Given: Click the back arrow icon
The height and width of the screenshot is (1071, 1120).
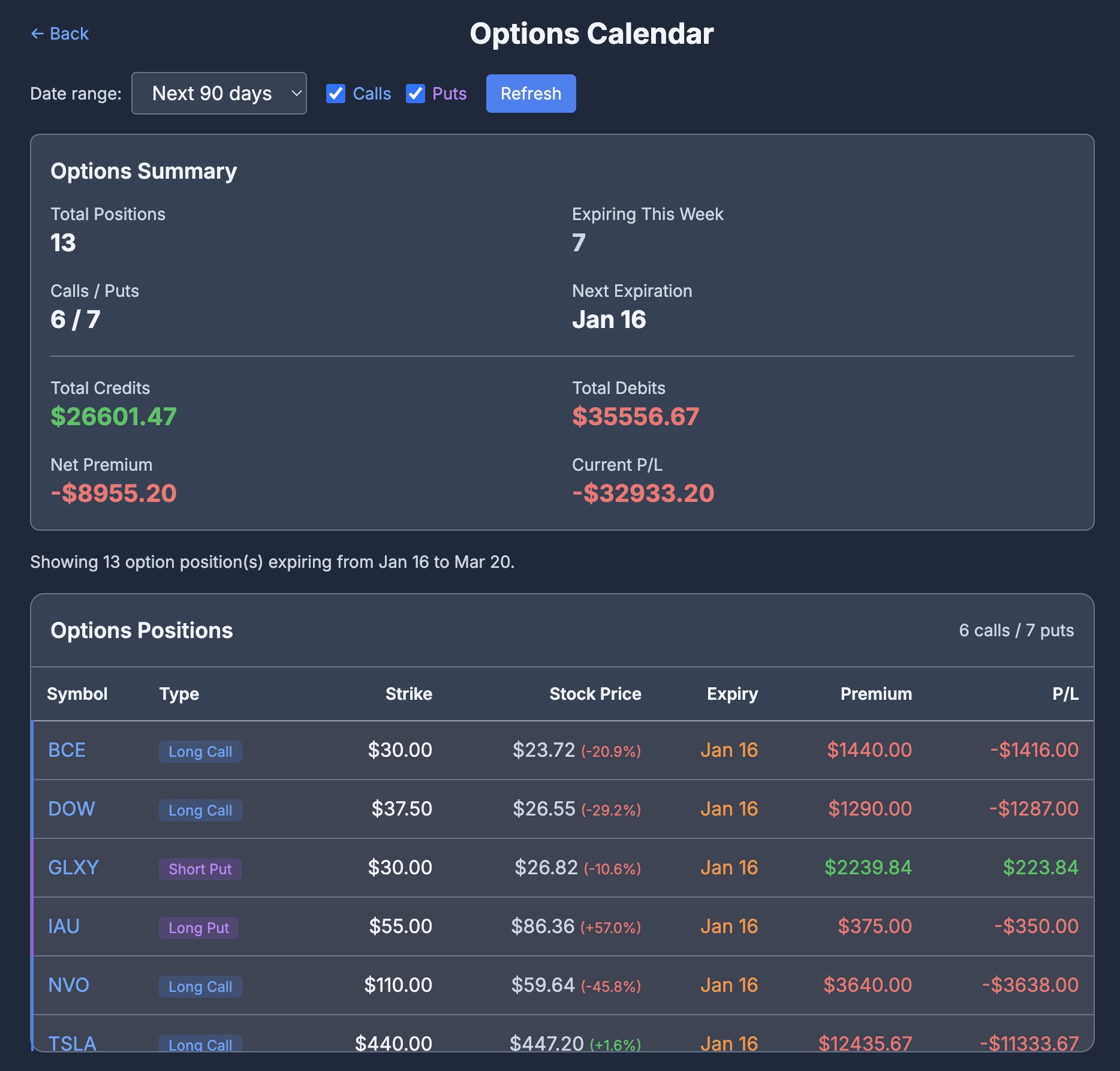Looking at the screenshot, I should (37, 34).
